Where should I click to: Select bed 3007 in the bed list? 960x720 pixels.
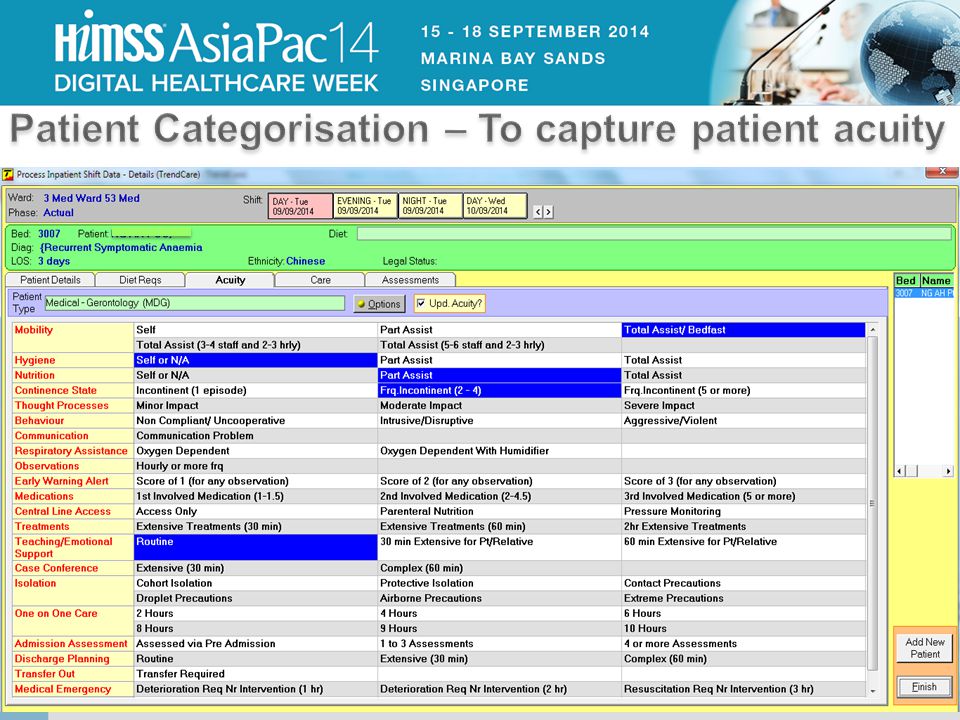point(923,293)
